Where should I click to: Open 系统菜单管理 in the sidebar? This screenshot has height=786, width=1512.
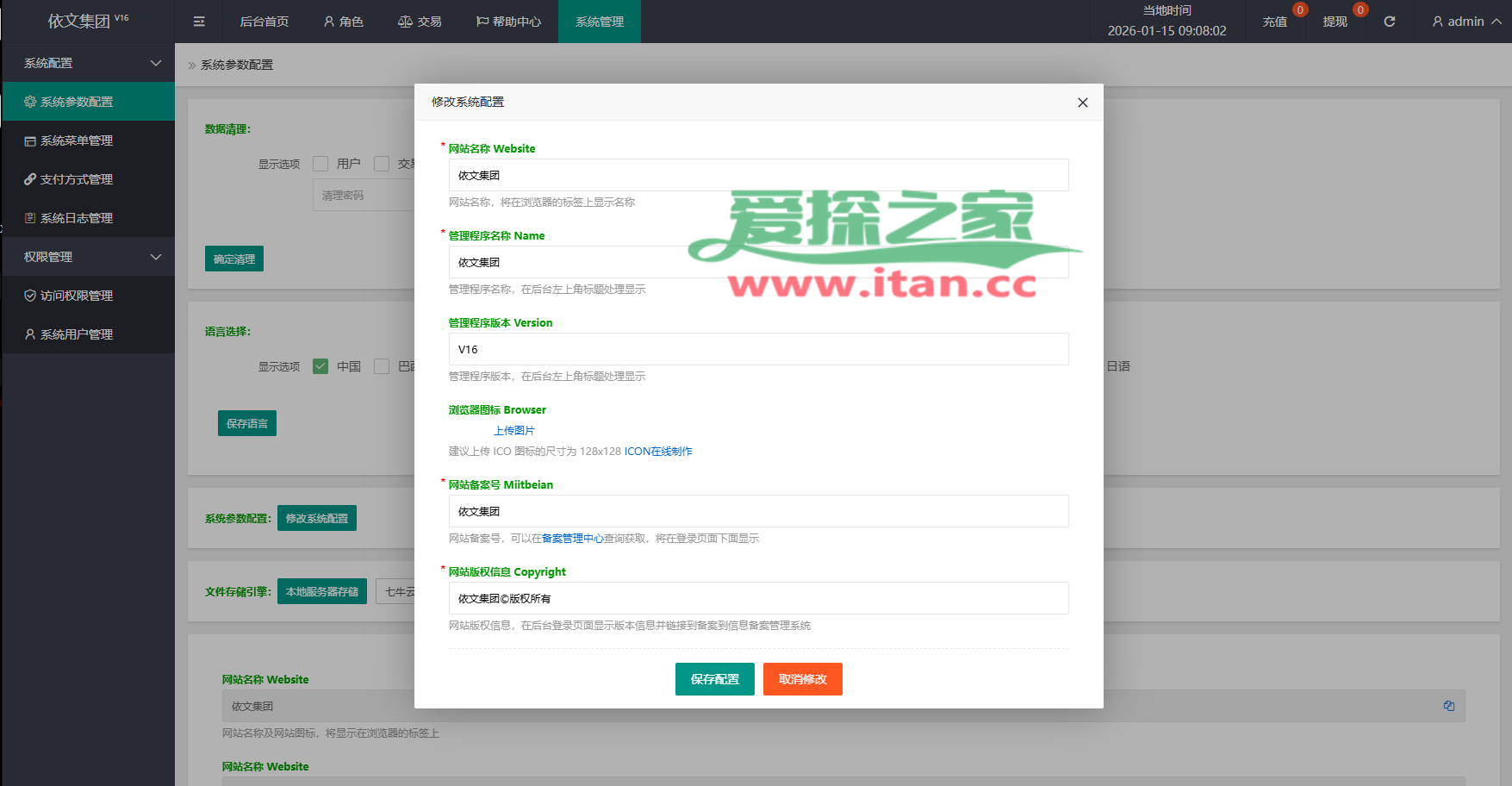point(77,140)
